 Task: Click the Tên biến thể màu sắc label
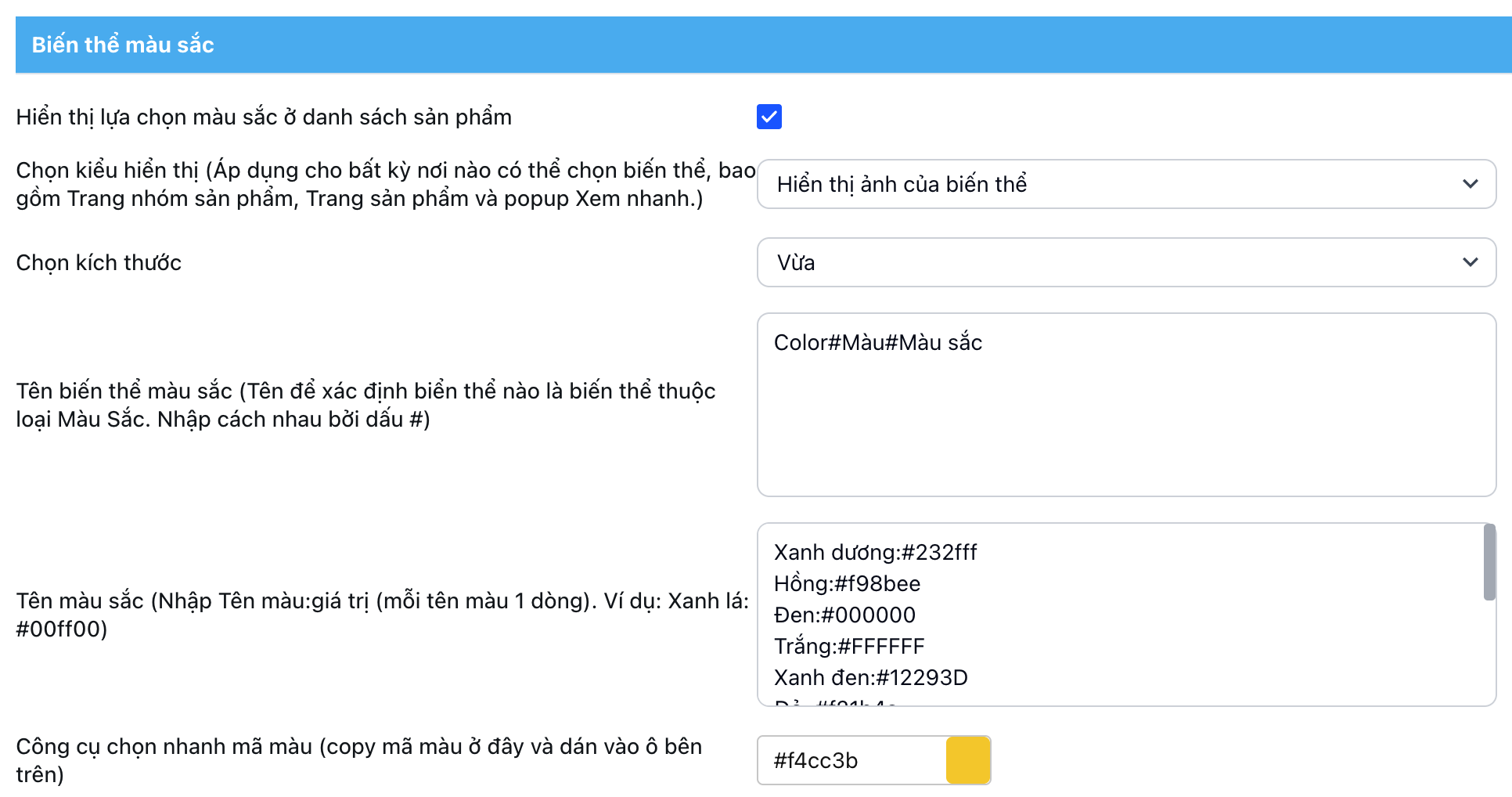pyautogui.click(x=365, y=405)
